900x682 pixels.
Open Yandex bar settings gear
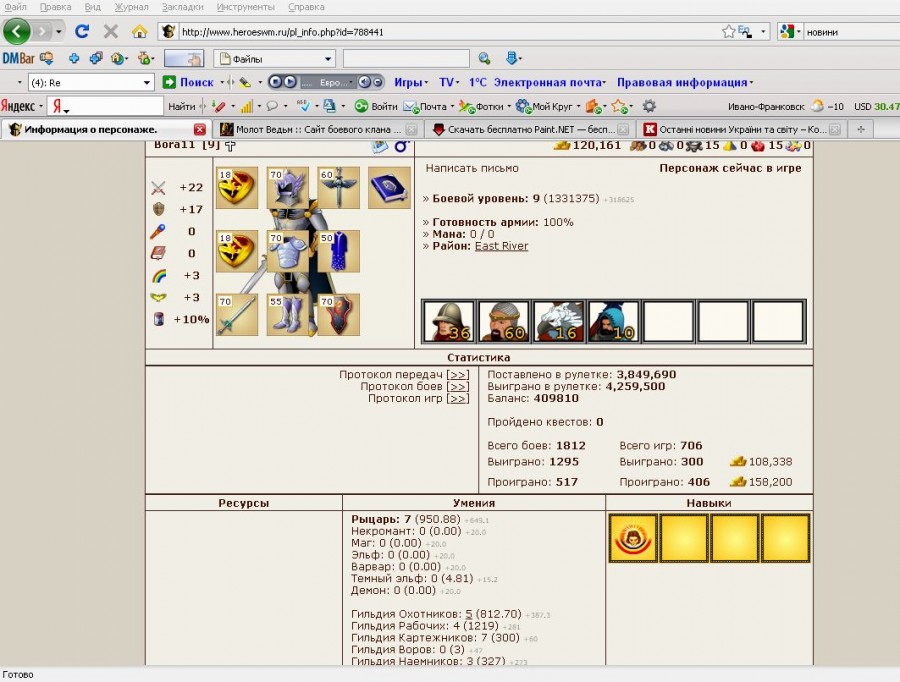tap(649, 106)
